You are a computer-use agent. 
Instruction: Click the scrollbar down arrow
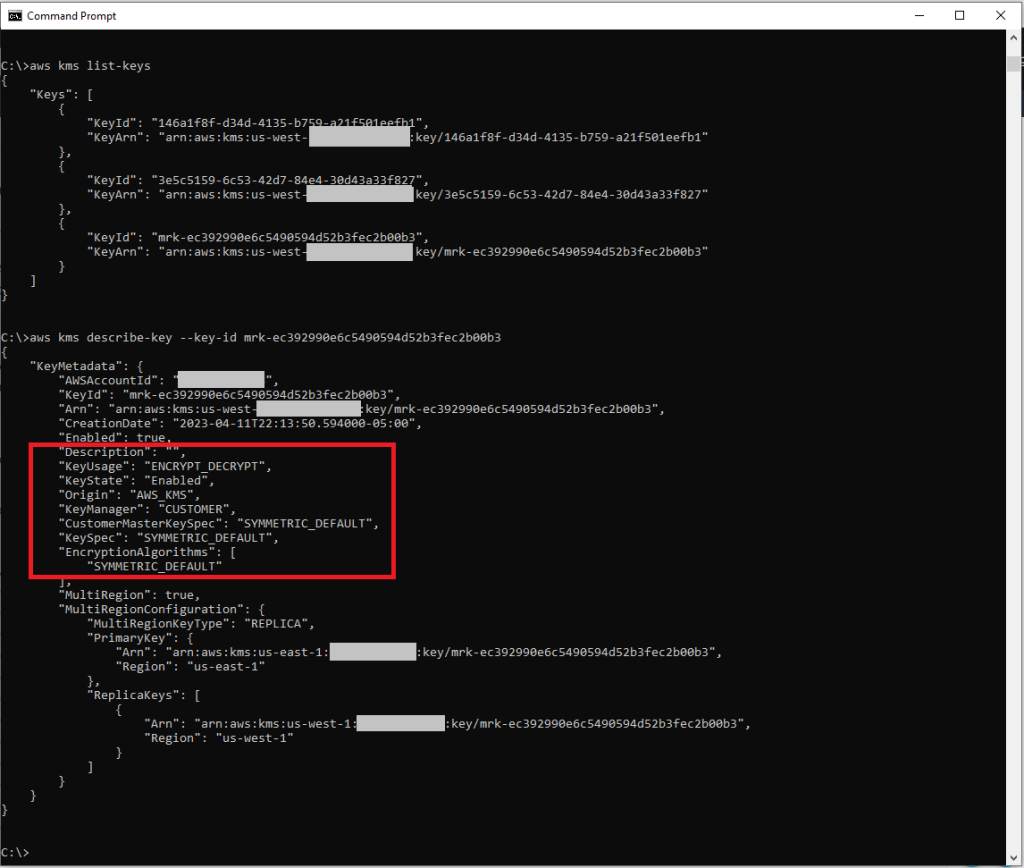point(1014,858)
